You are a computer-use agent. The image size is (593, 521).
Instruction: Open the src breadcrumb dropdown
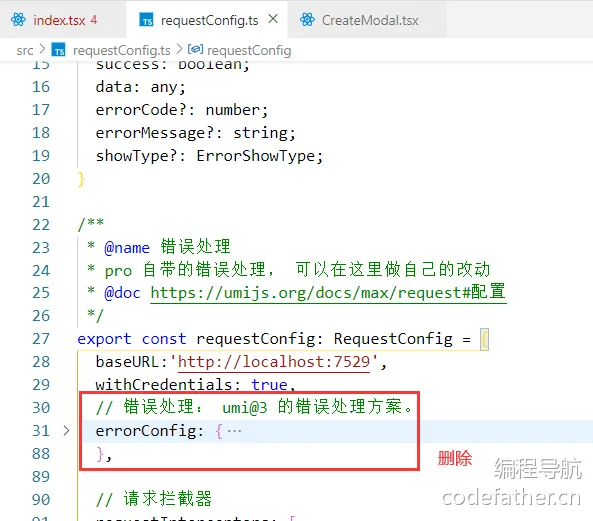click(25, 50)
